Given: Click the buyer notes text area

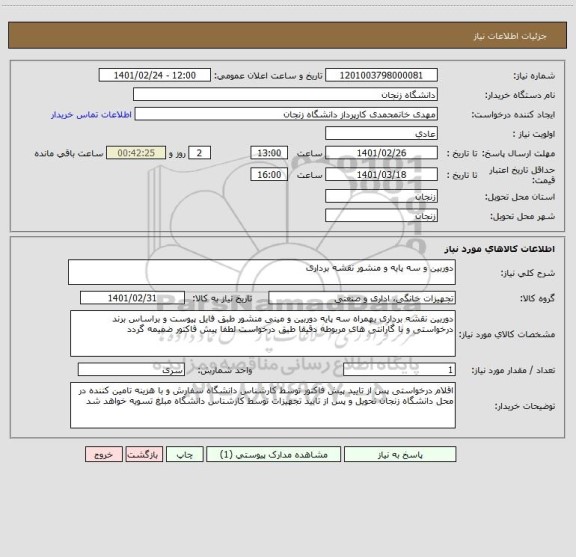Looking at the screenshot, I should [x=263, y=405].
